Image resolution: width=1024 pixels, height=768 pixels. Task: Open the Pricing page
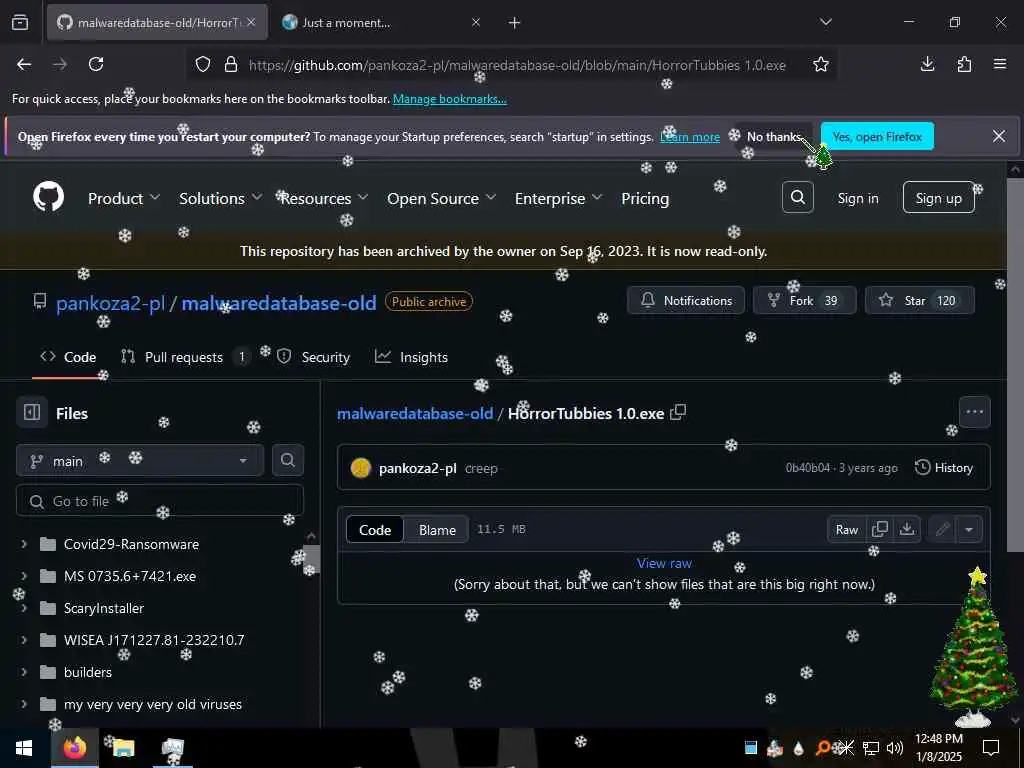point(645,198)
